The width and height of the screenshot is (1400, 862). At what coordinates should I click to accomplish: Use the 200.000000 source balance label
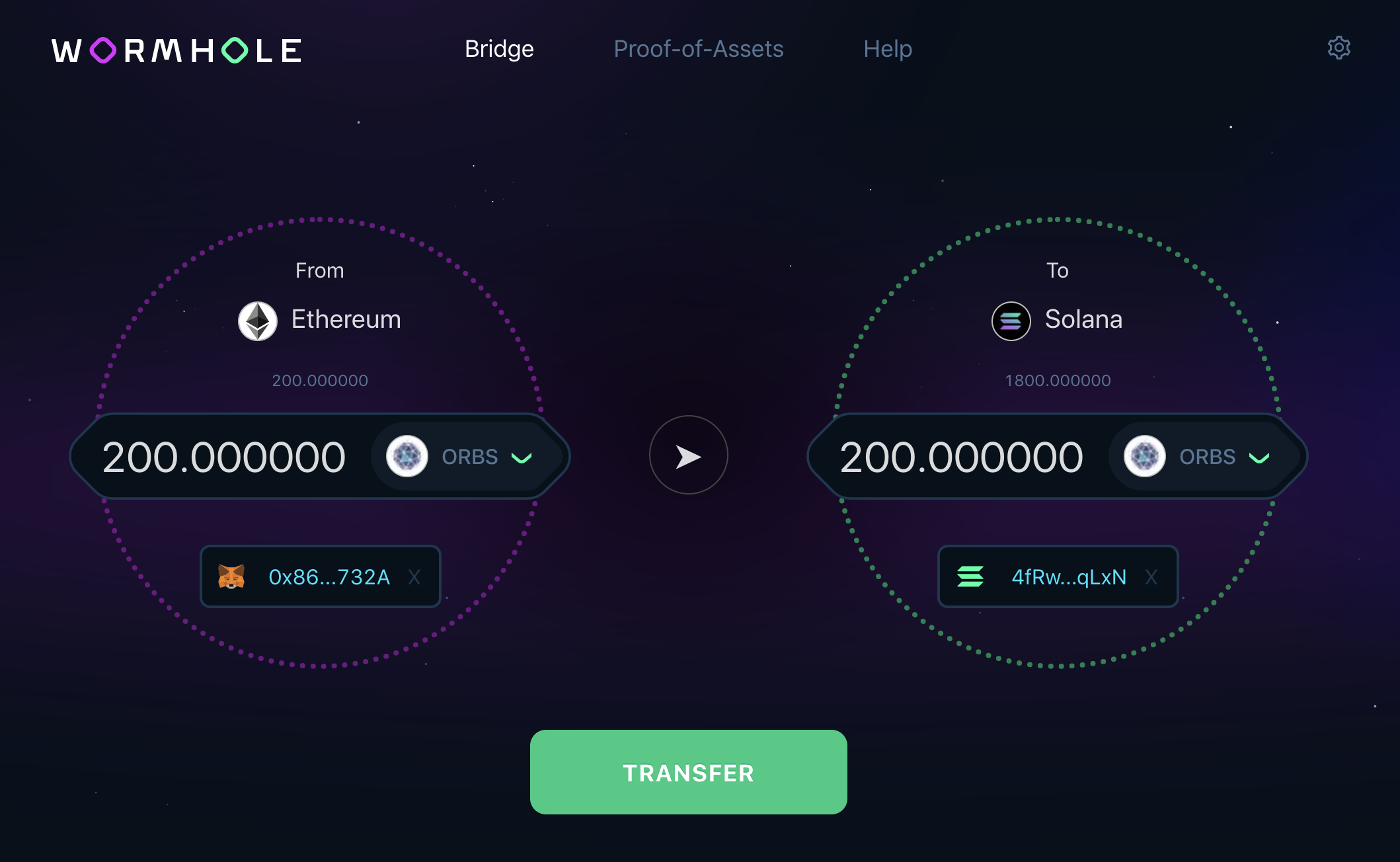point(320,381)
